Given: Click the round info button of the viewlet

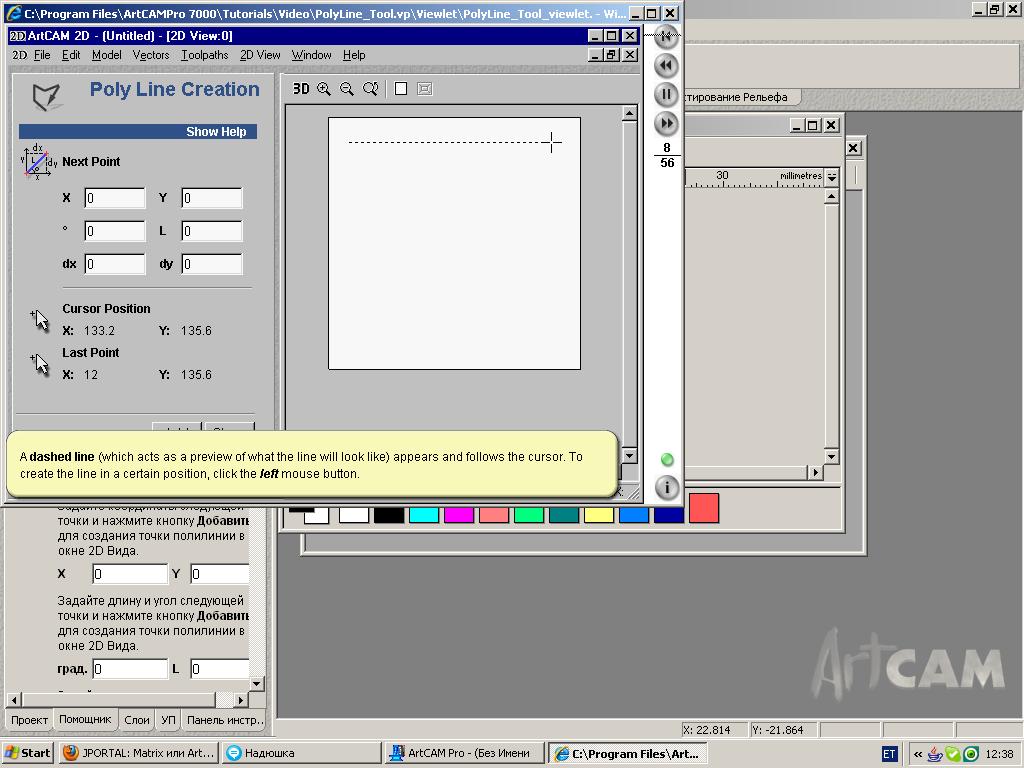Looking at the screenshot, I should [x=667, y=487].
